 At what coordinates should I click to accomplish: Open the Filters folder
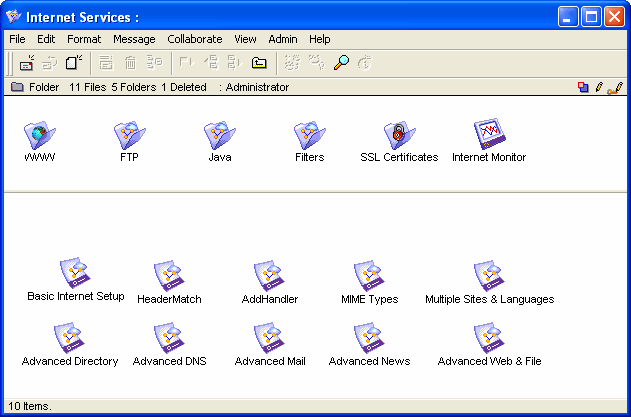click(309, 141)
